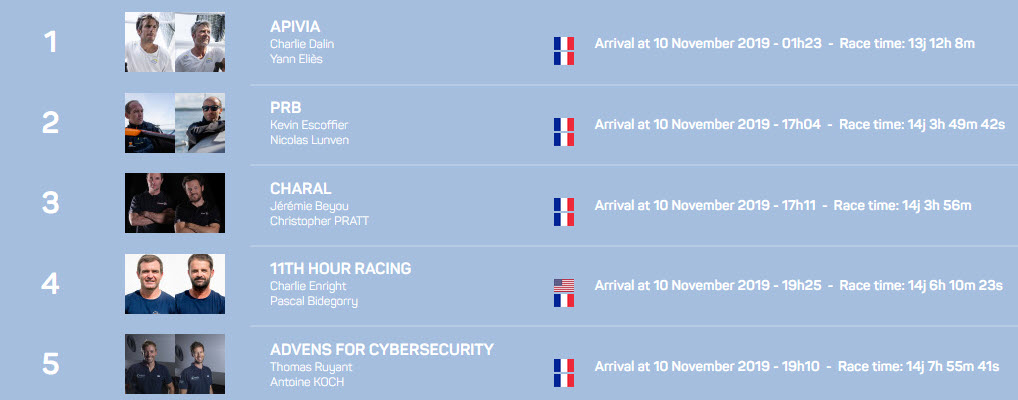
Task: Click the French flag icon beside PRB
Action: [x=564, y=132]
